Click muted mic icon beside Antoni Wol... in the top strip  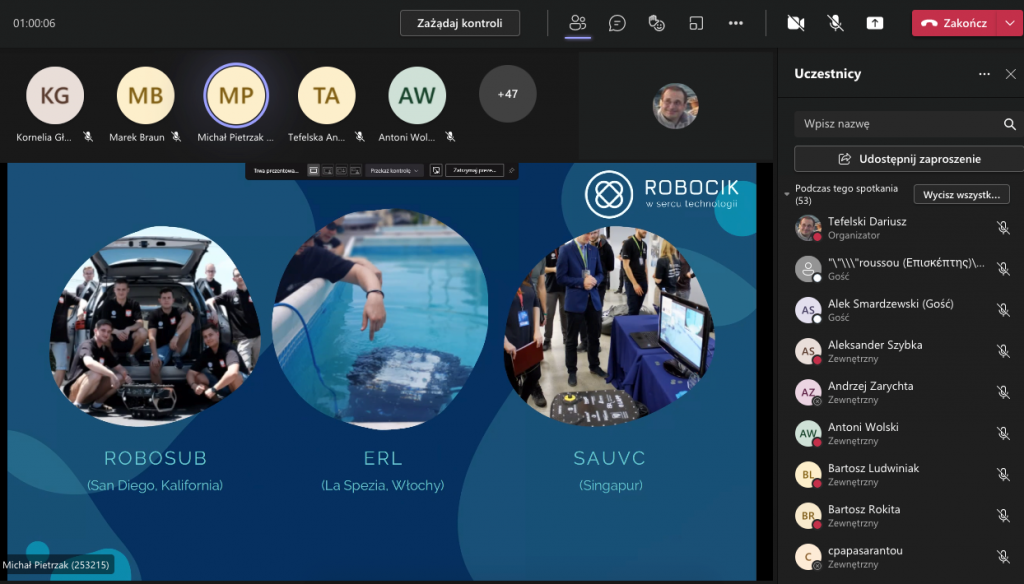click(x=450, y=137)
